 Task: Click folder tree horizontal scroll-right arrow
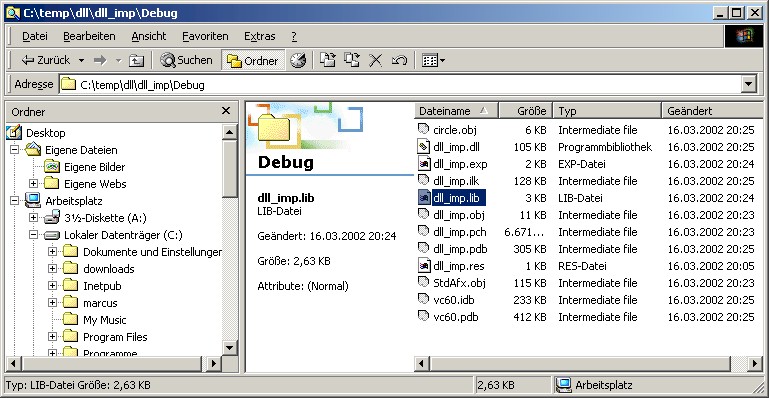(x=213, y=364)
